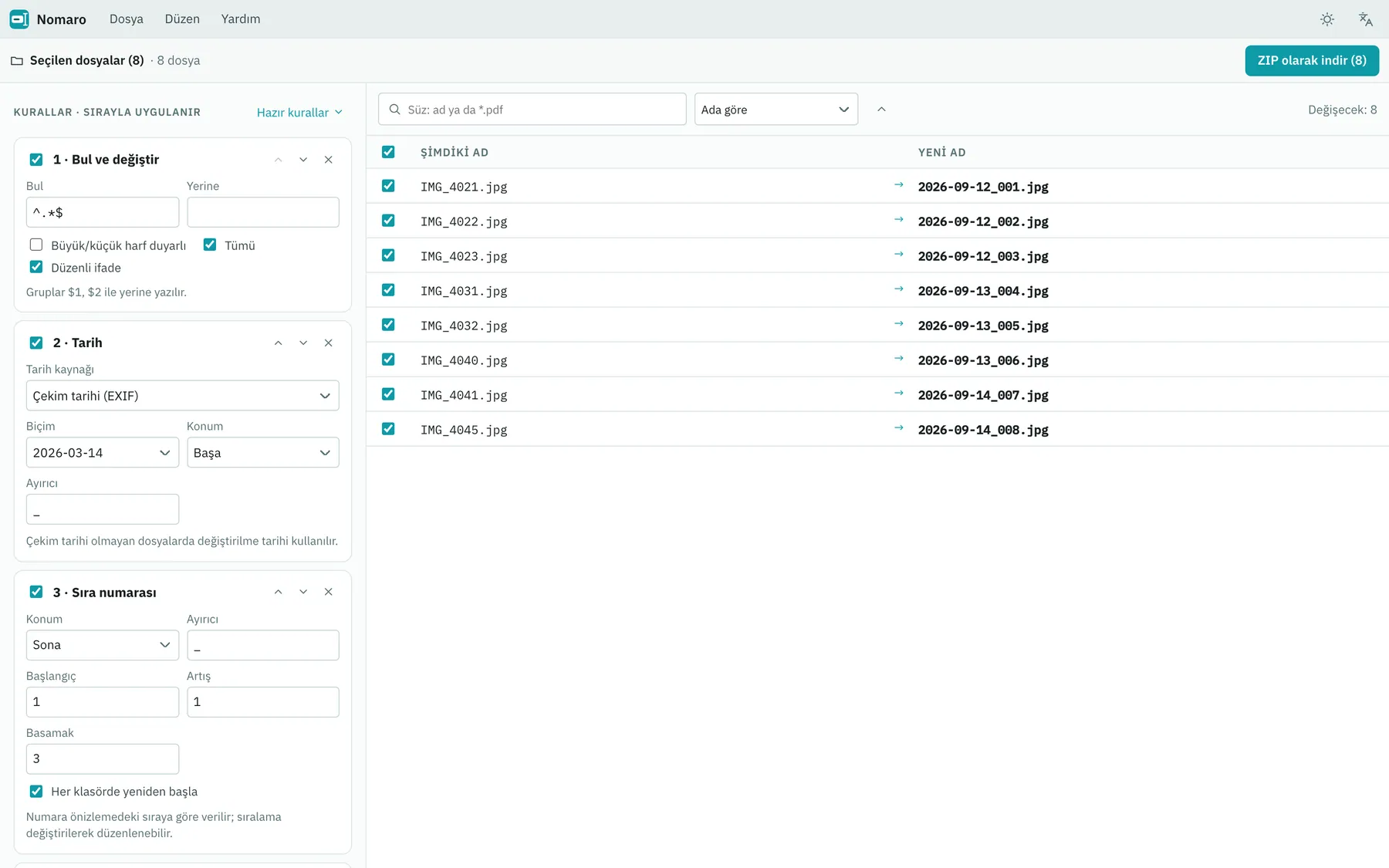Uncheck 'Her klasörde yeniden başla'
The width and height of the screenshot is (1389, 868).
click(x=36, y=791)
